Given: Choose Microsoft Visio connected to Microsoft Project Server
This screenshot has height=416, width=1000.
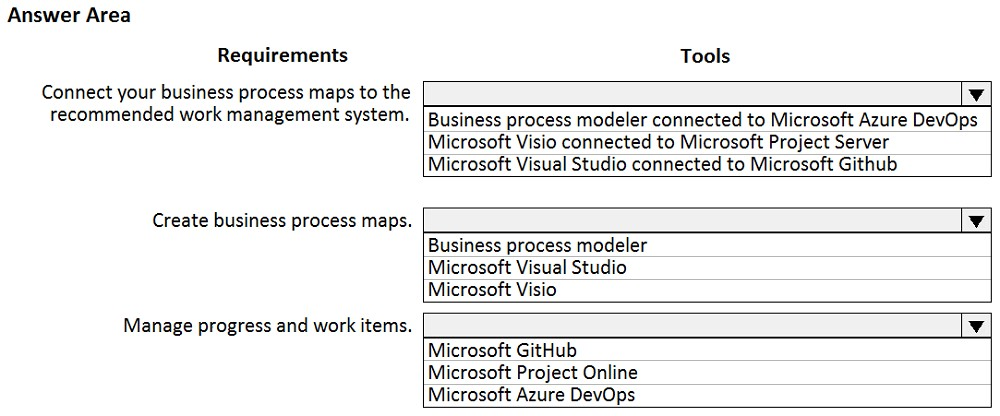Looking at the screenshot, I should 707,142.
